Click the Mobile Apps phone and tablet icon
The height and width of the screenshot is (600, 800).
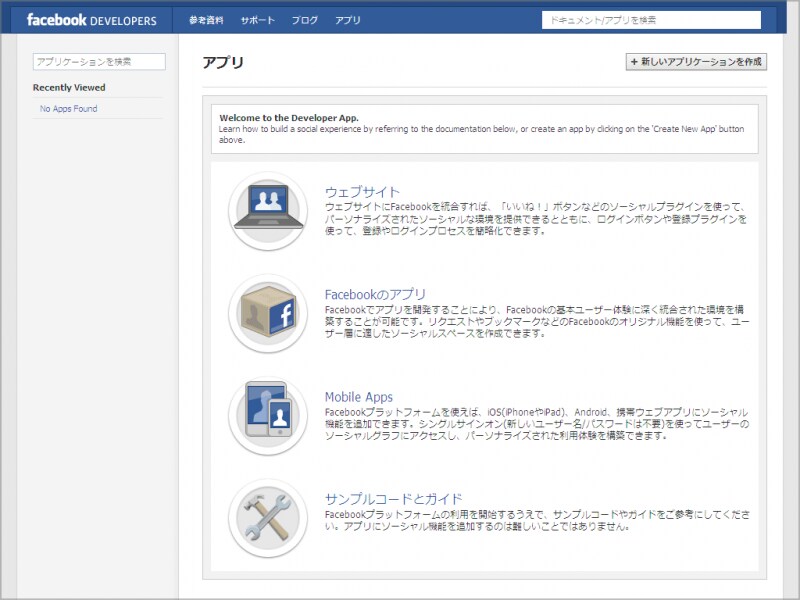click(x=267, y=415)
